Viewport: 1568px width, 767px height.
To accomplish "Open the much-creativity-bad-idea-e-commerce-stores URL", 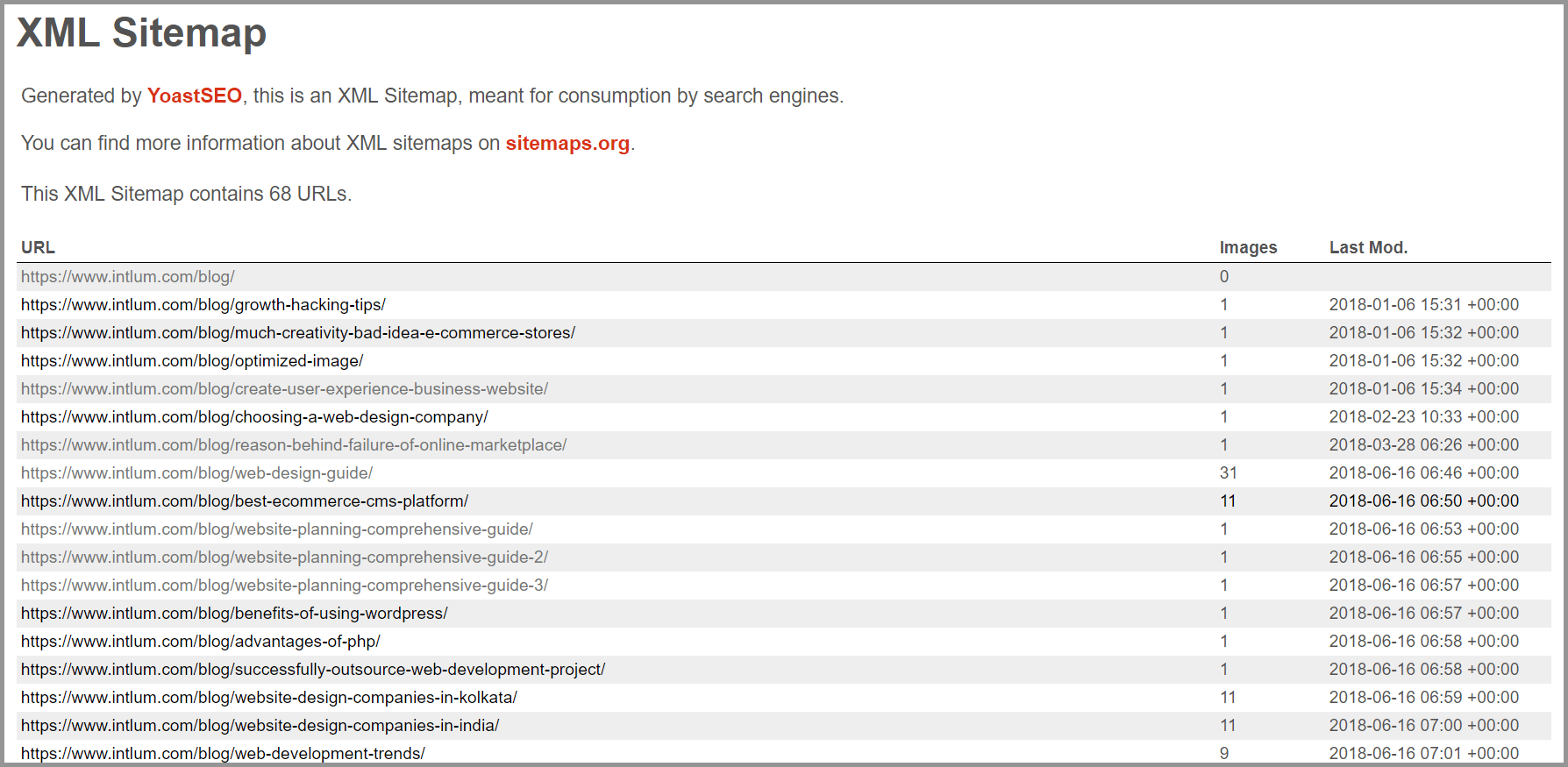I will (x=298, y=333).
